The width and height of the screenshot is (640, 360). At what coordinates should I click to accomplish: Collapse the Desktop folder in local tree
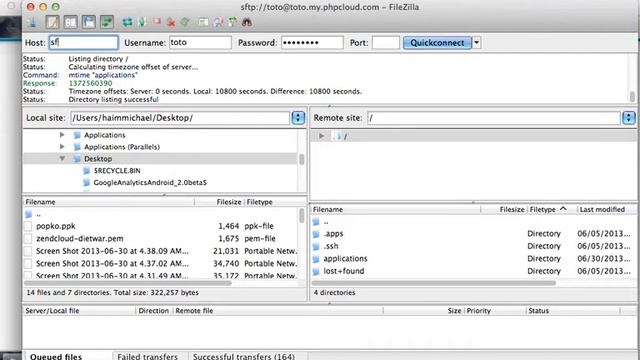tap(62, 158)
